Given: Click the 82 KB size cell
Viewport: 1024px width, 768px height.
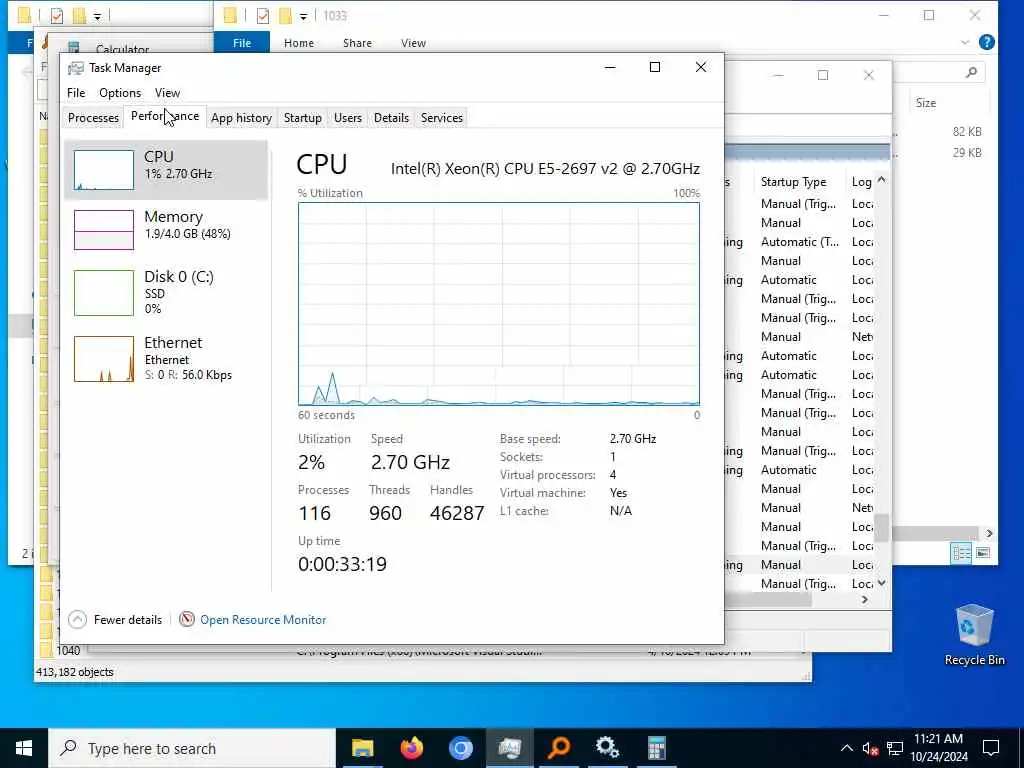Looking at the screenshot, I should tap(967, 131).
